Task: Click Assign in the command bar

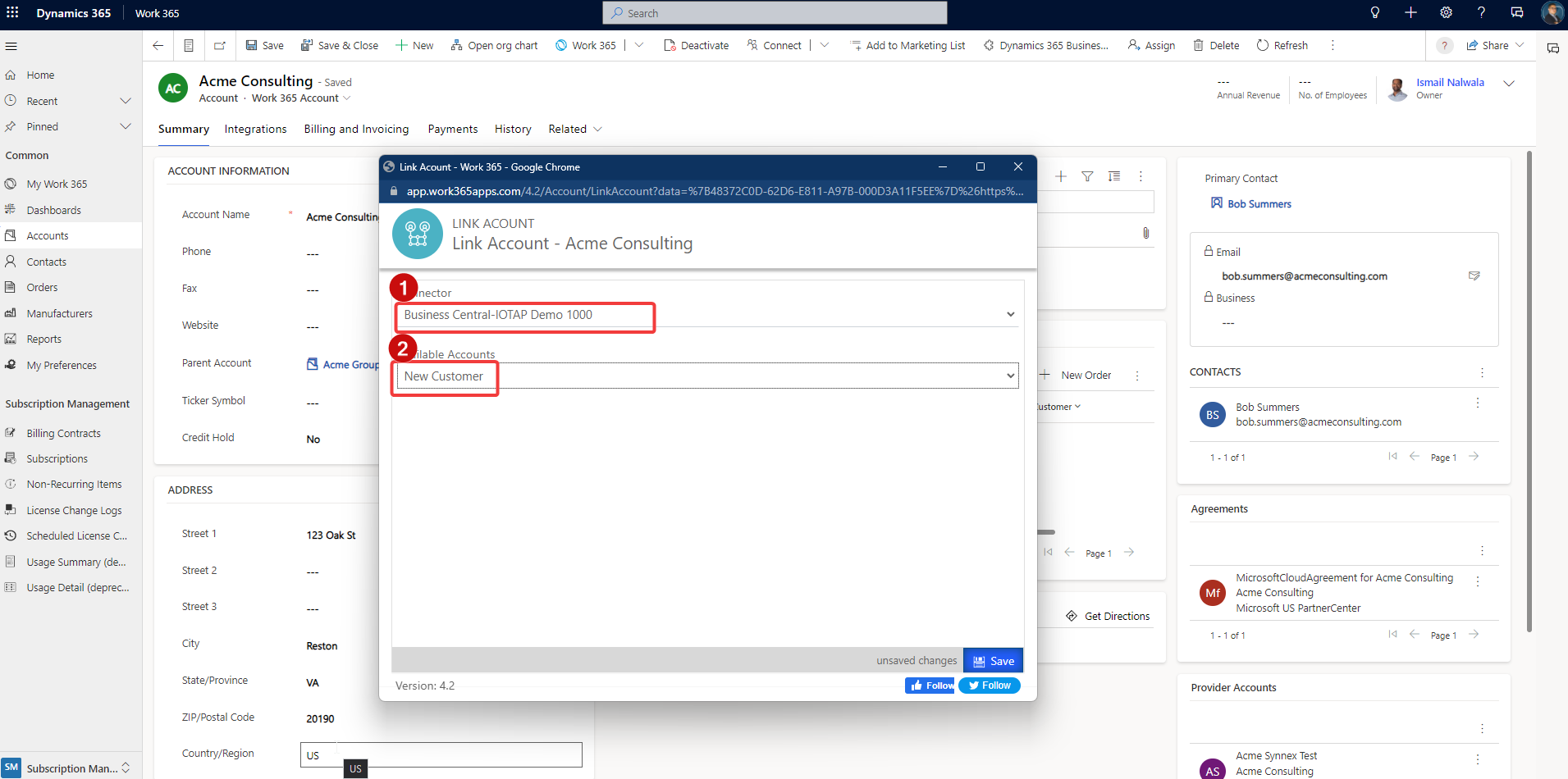Action: tap(1151, 46)
